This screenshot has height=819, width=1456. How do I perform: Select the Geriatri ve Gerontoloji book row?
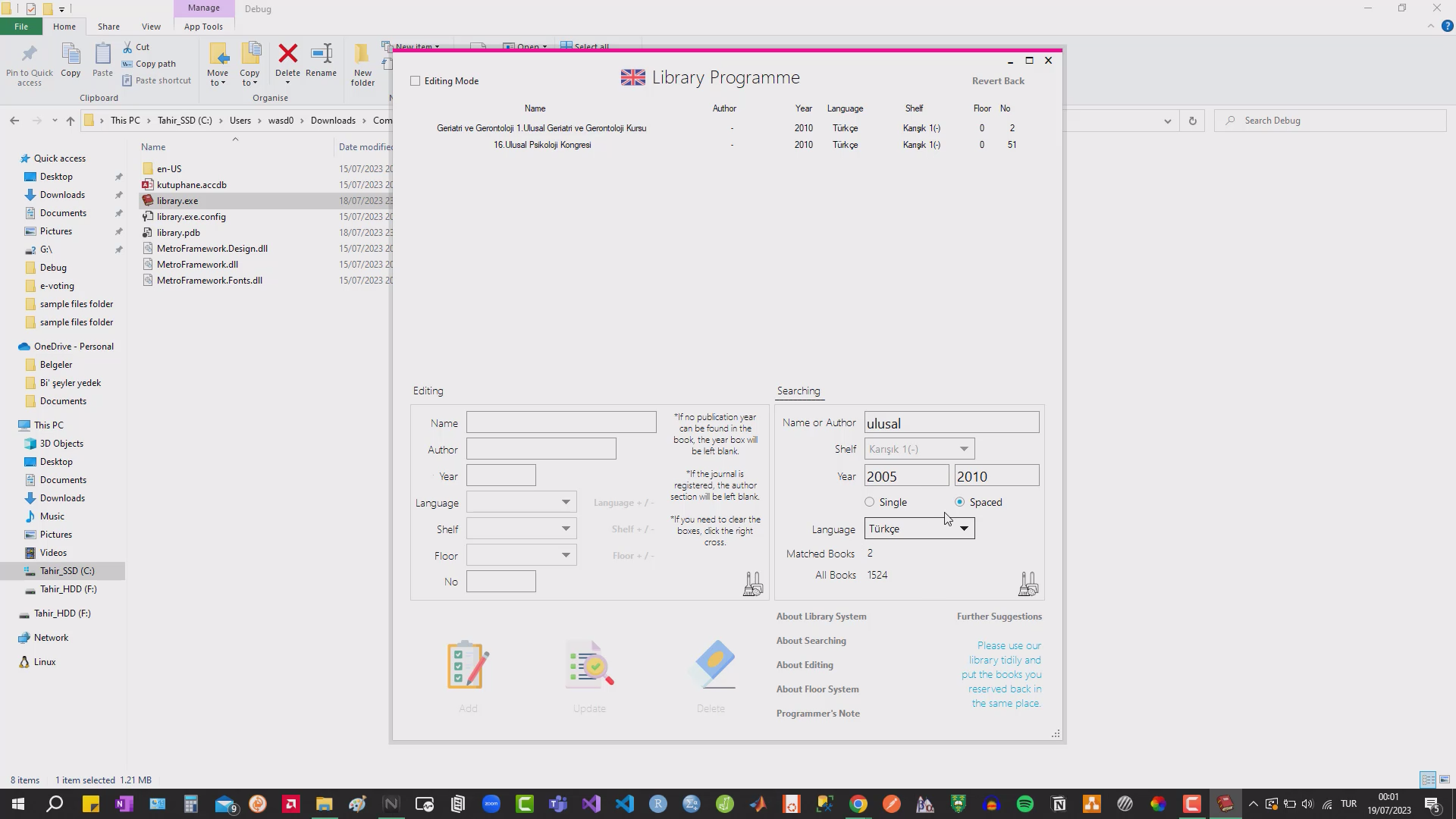[728, 128]
